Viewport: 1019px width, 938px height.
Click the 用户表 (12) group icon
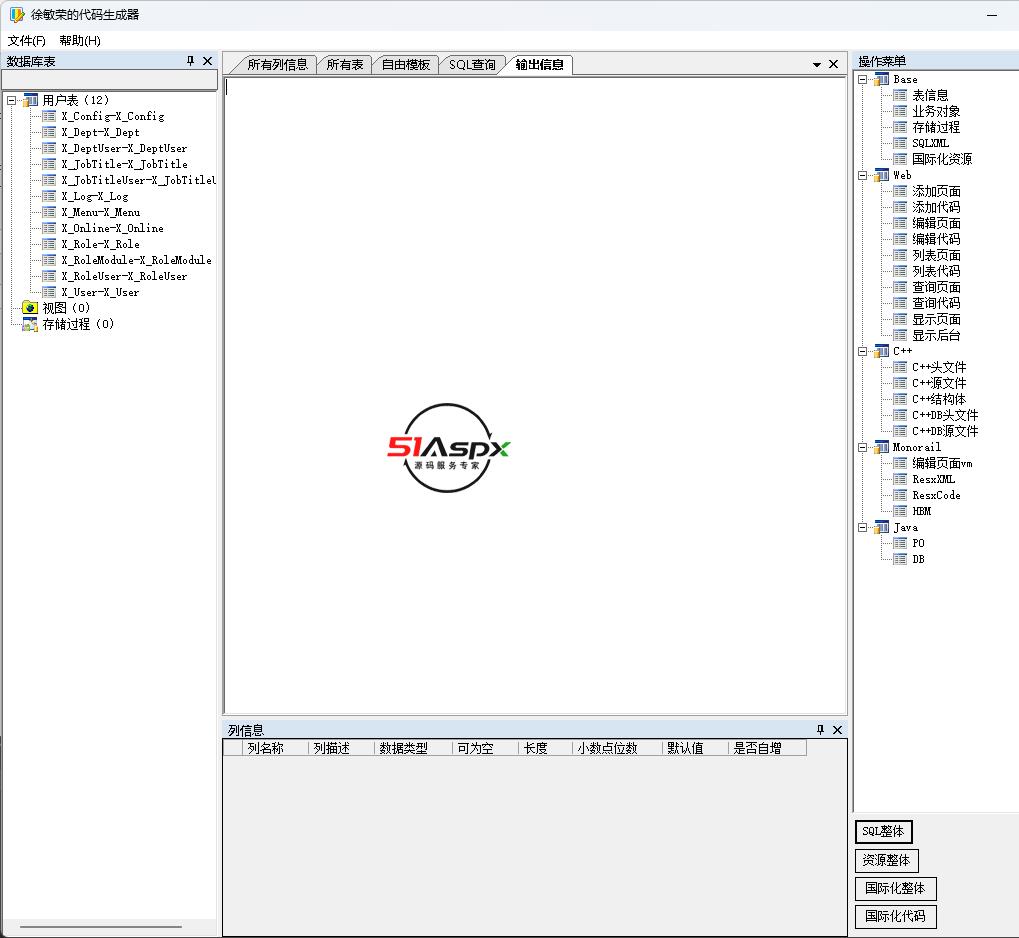[x=30, y=100]
